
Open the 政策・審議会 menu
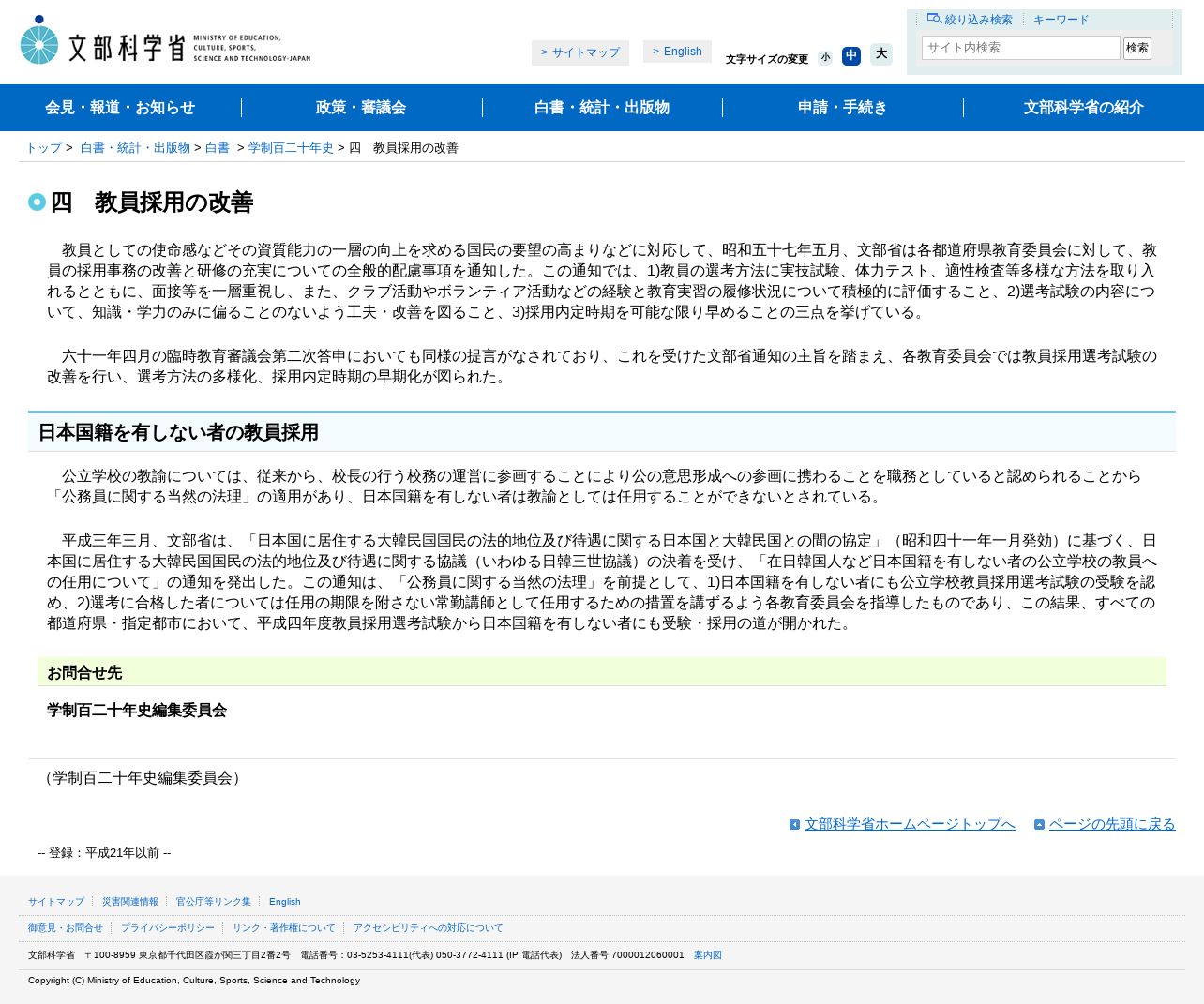tap(361, 108)
